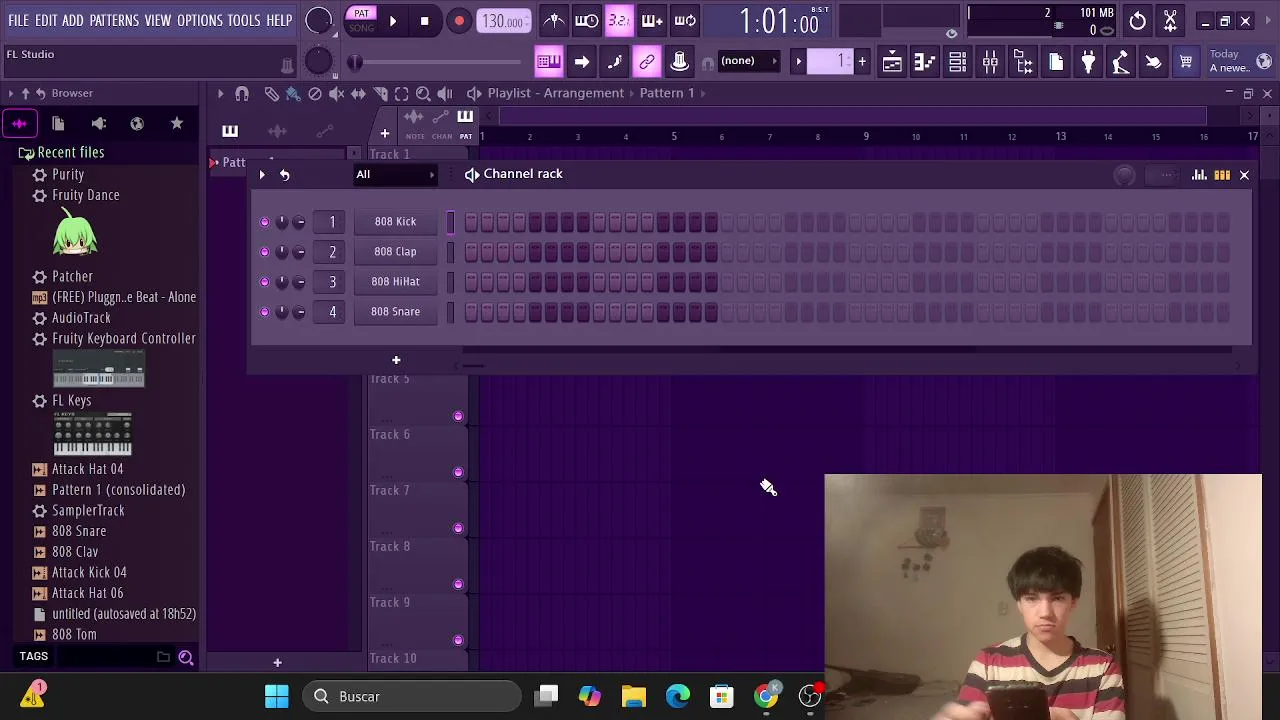Mute the 808 Clap channel
1280x720 pixels.
coord(264,252)
